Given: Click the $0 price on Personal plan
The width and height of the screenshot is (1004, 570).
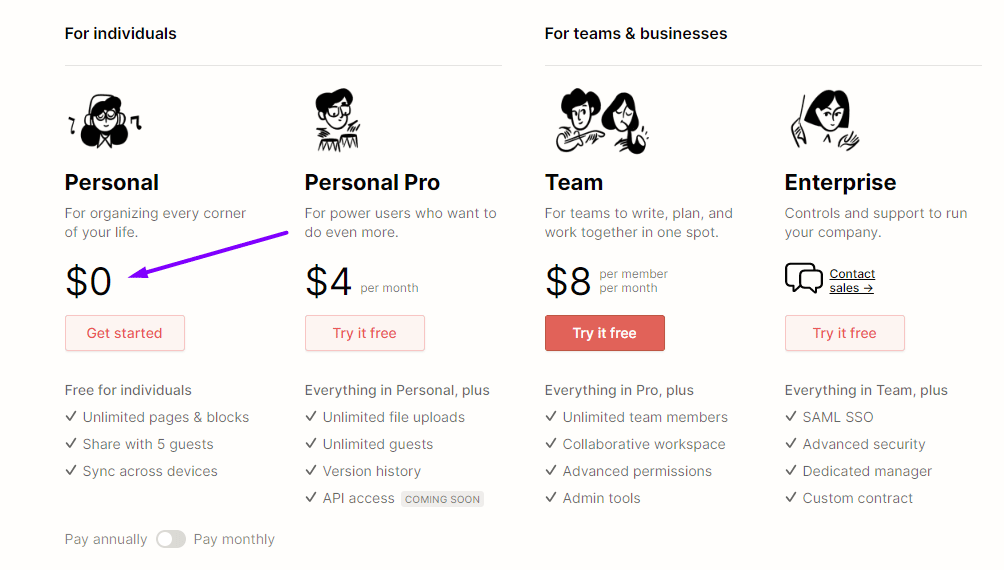Looking at the screenshot, I should coord(88,281).
